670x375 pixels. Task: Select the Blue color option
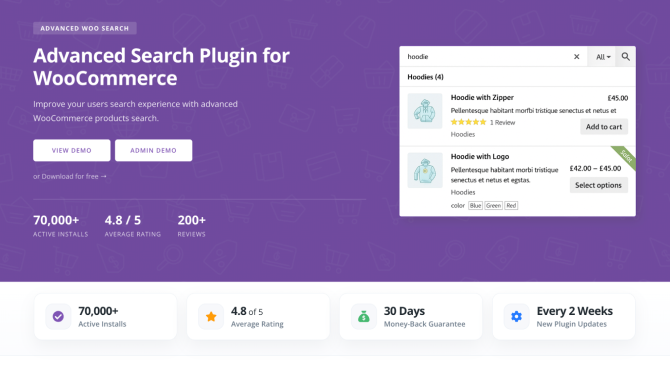475,205
